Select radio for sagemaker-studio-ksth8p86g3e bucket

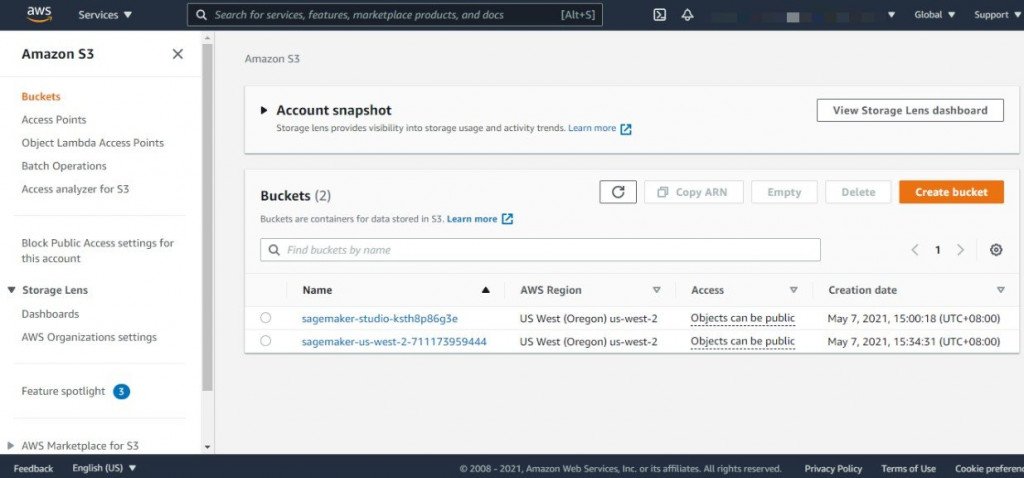click(x=265, y=318)
